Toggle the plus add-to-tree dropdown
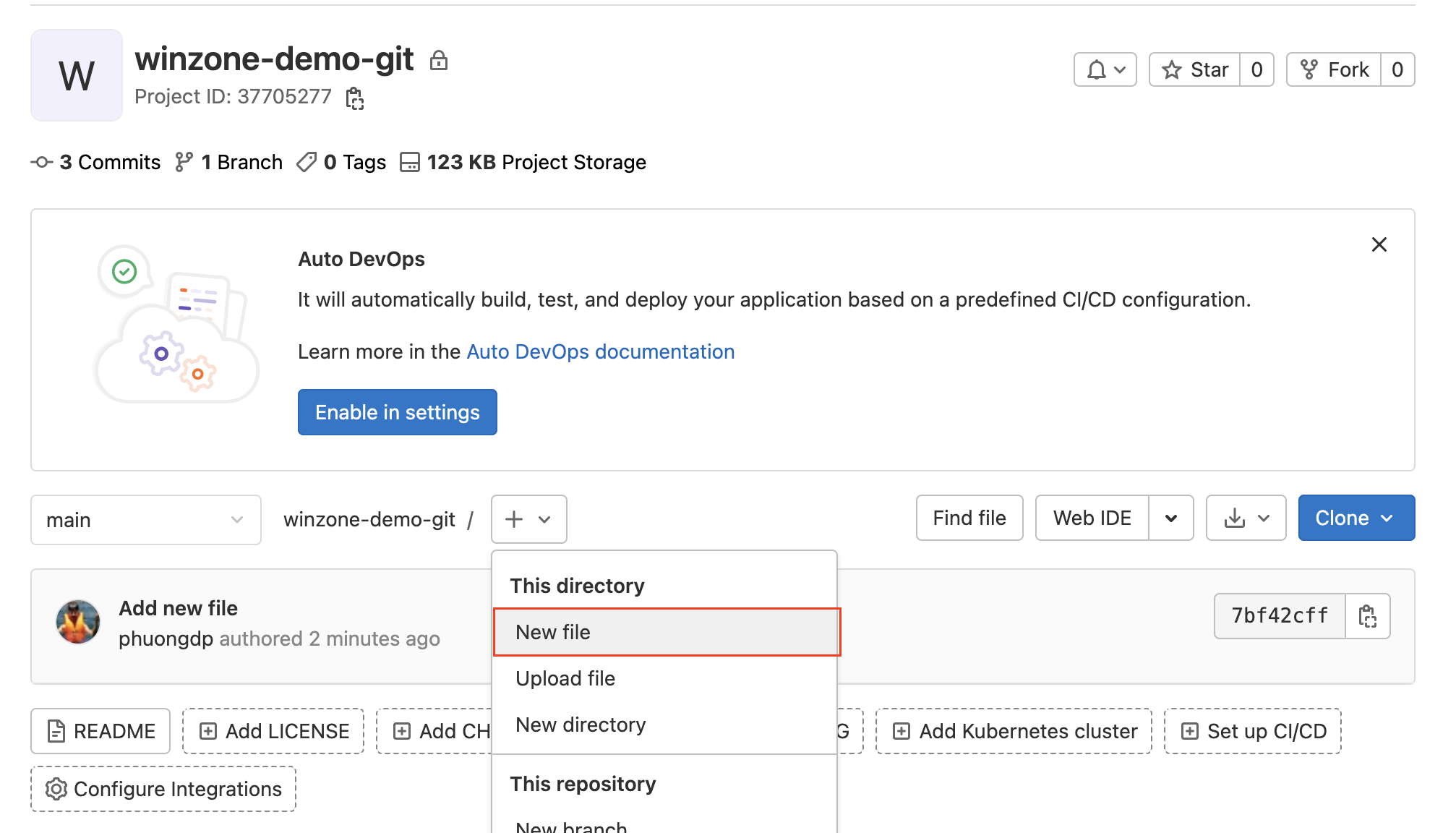 click(x=528, y=519)
